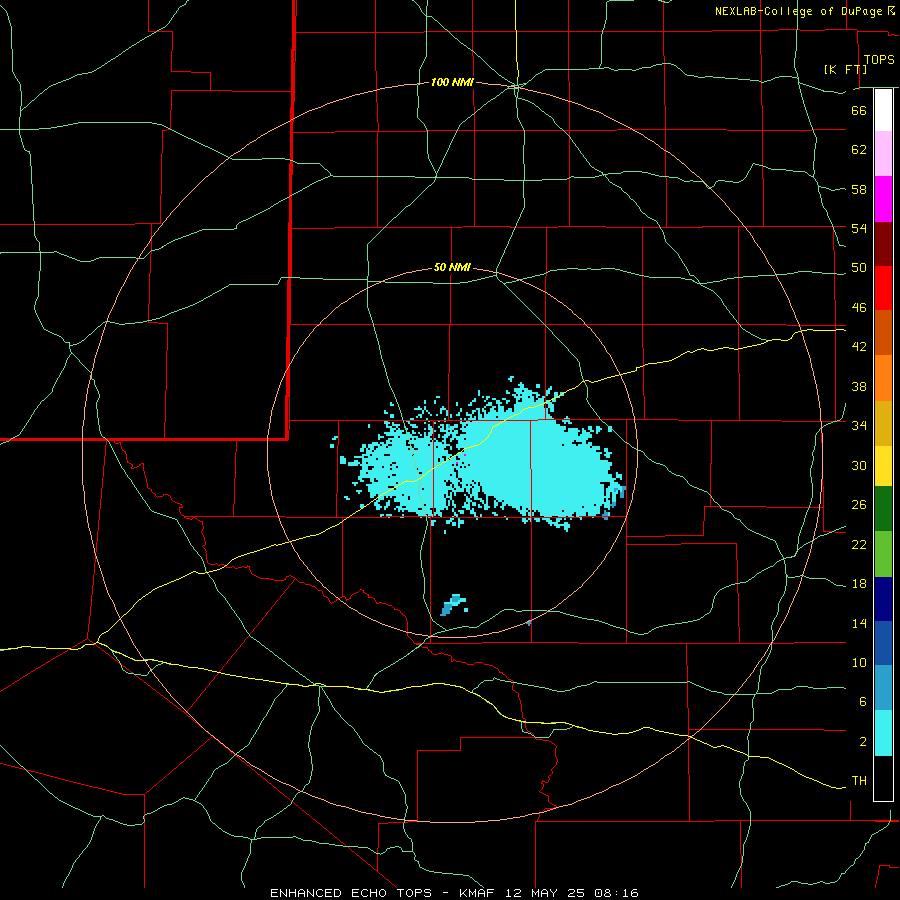Click legend value "6"
The image size is (900, 900).
(862, 702)
